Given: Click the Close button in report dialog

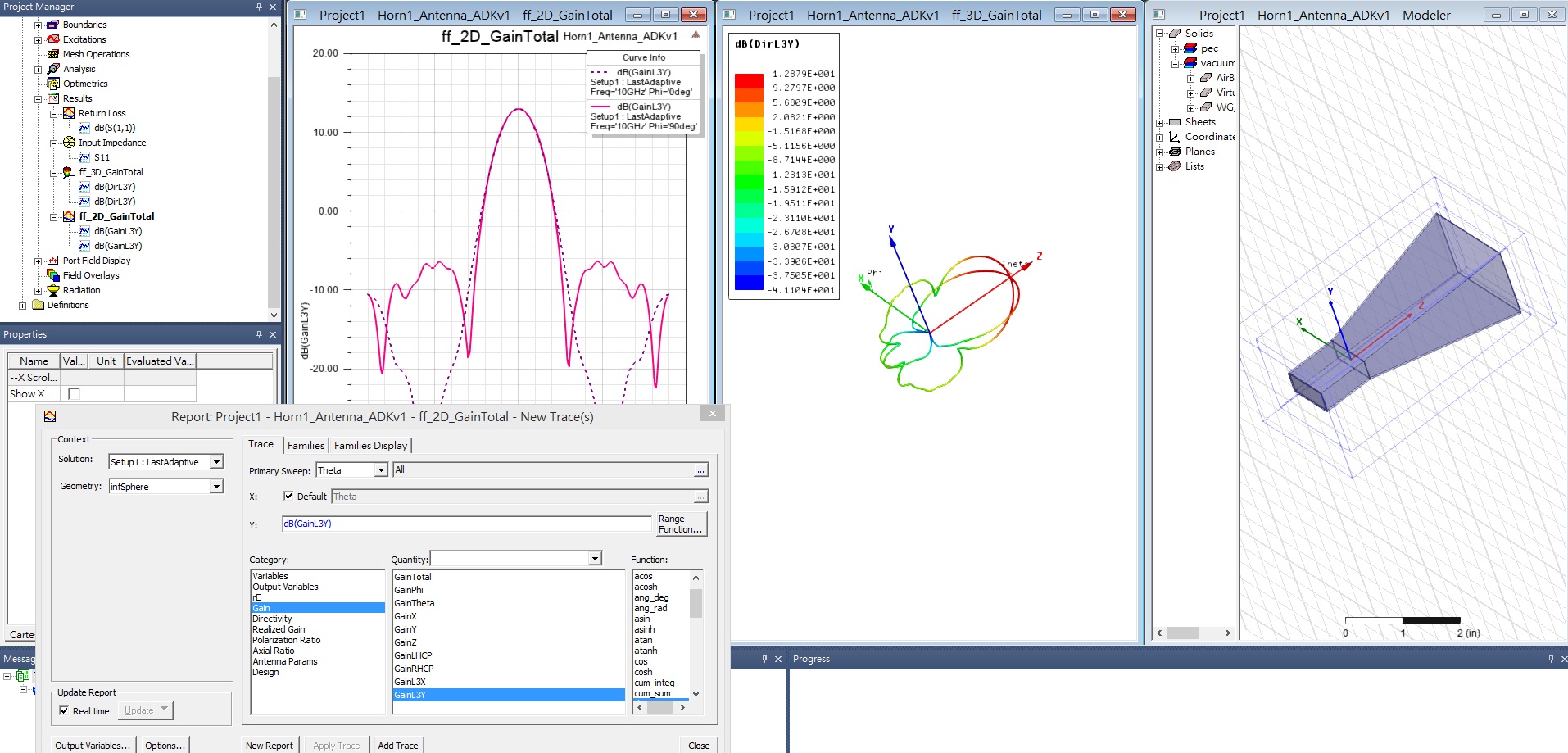Looking at the screenshot, I should 699,746.
